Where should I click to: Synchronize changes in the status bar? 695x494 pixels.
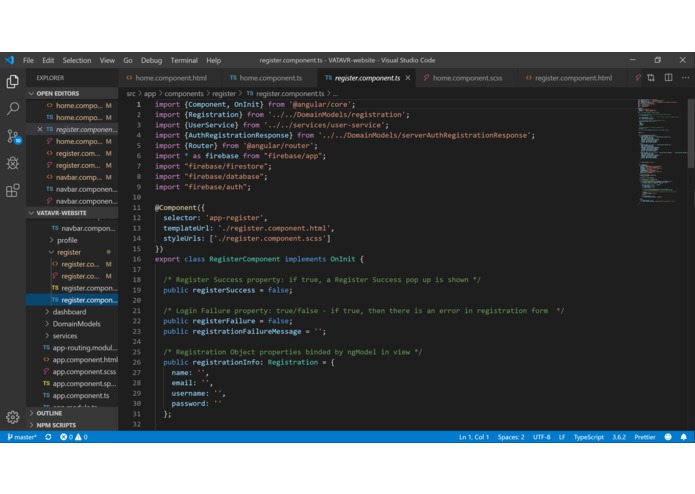(x=48, y=437)
